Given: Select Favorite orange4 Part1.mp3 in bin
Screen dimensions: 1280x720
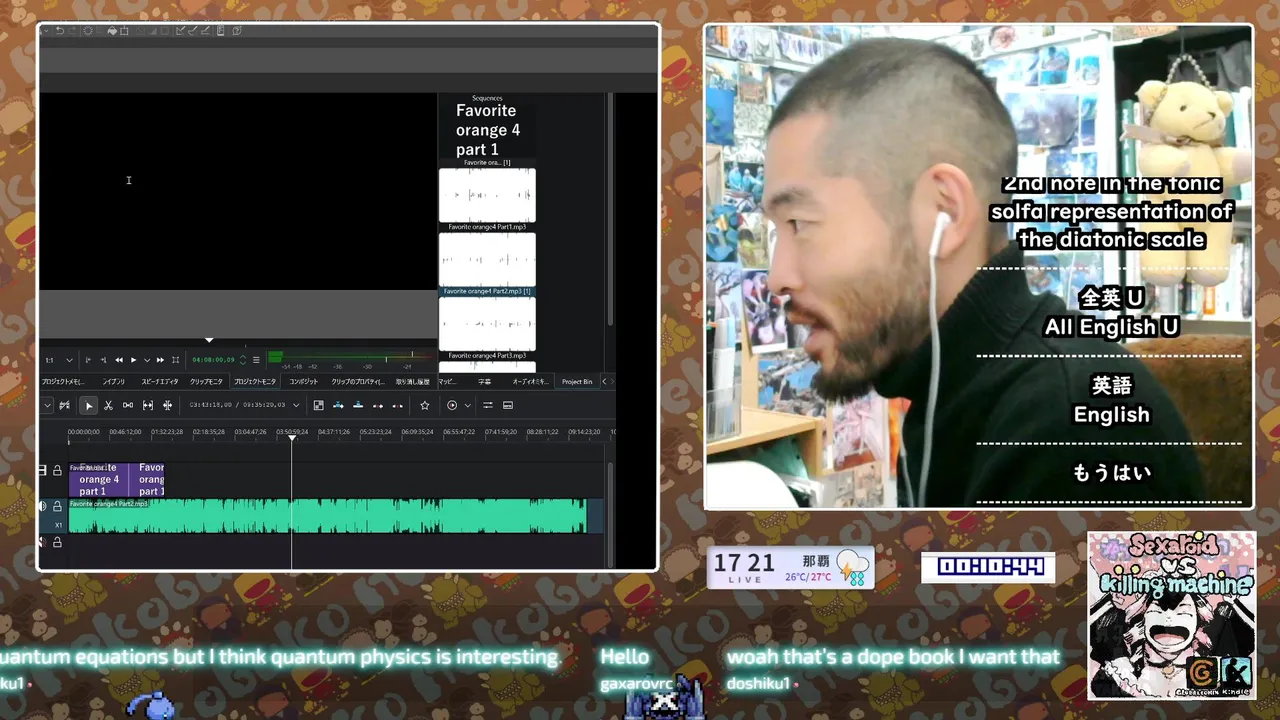Looking at the screenshot, I should click(x=487, y=199).
